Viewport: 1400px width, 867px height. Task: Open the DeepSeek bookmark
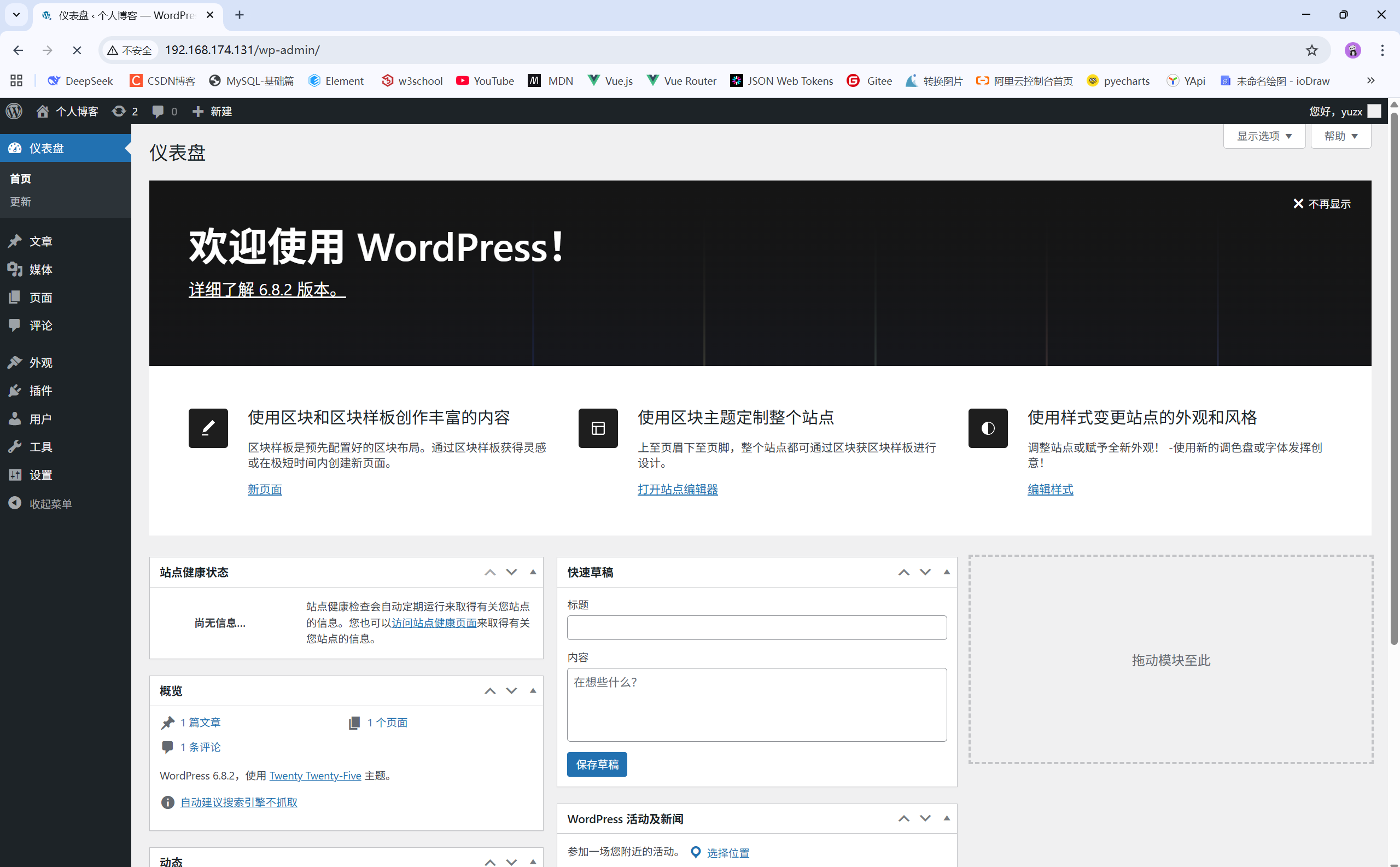[80, 81]
